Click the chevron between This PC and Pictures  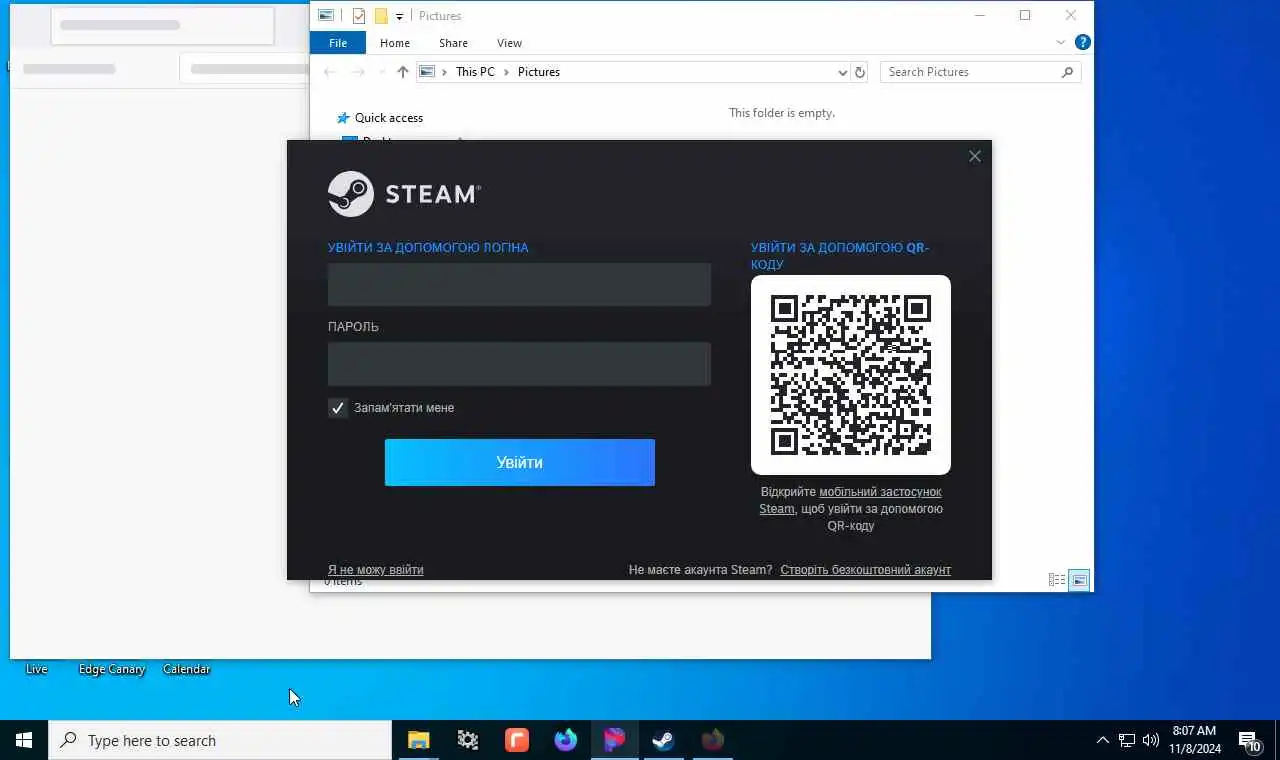[506, 72]
